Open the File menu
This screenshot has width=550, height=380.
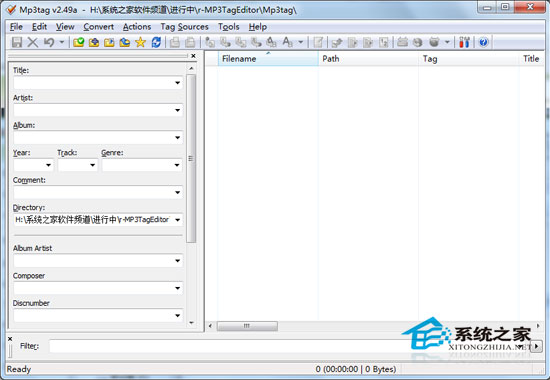(x=16, y=27)
